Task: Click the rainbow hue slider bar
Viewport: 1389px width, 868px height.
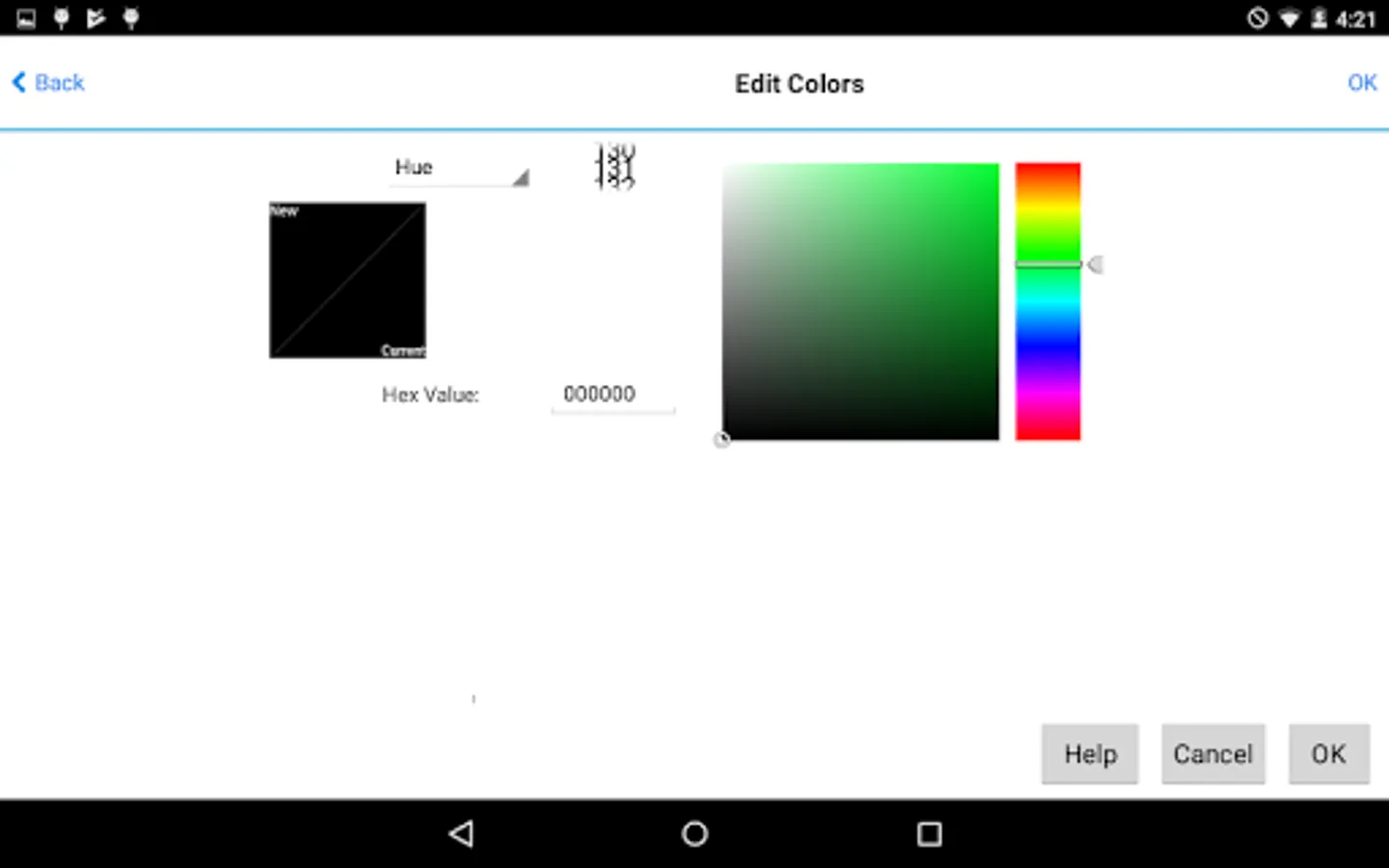Action: tap(1048, 301)
